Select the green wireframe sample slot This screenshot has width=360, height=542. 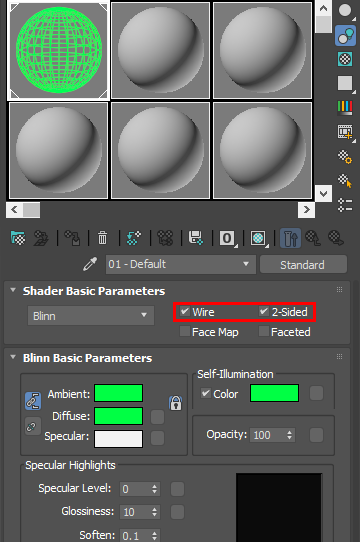point(58,50)
